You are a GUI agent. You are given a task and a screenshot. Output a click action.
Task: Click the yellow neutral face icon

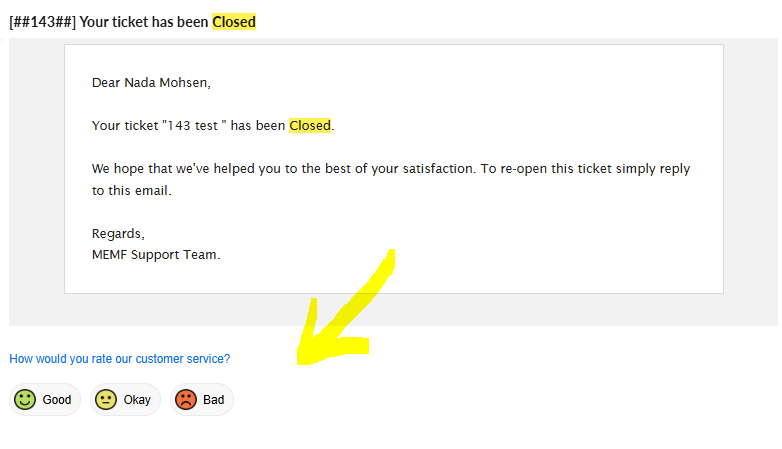click(x=106, y=400)
